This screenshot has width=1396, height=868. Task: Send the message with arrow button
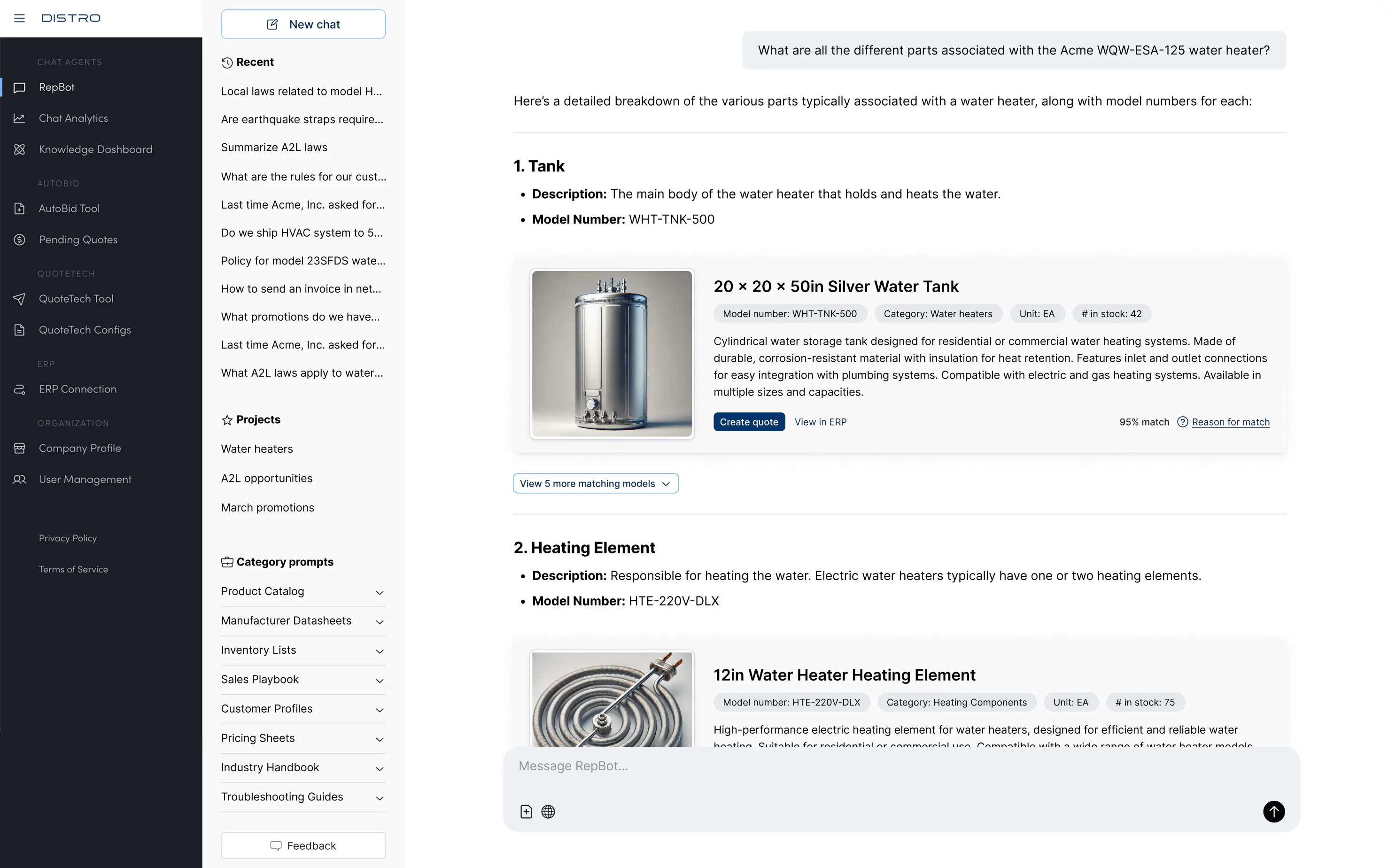coord(1274,812)
